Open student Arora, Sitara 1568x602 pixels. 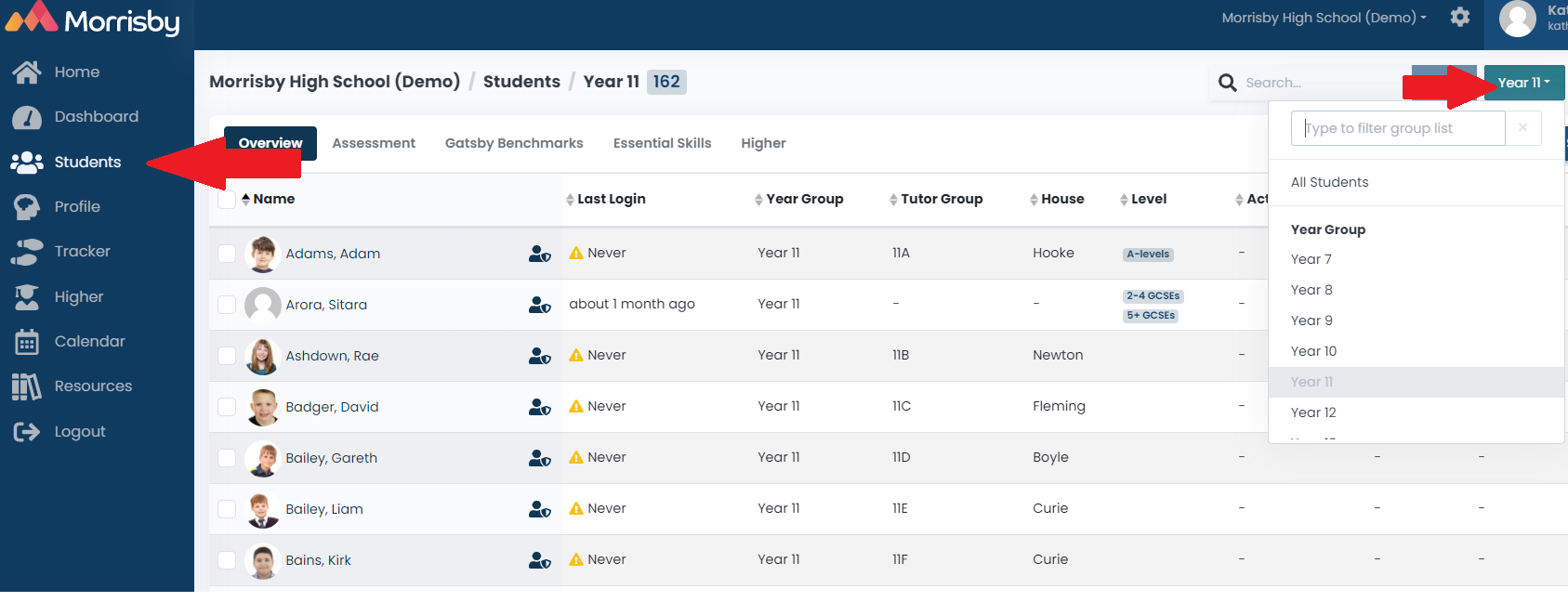click(x=326, y=305)
